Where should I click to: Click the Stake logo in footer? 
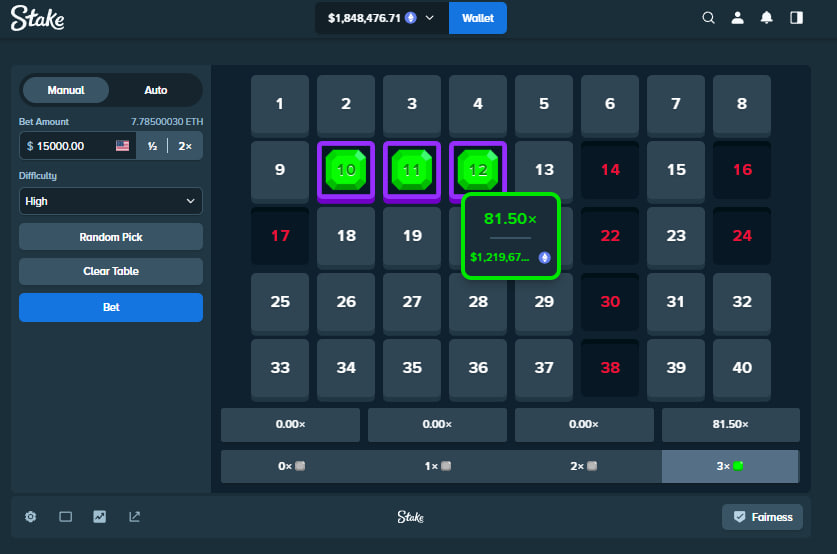[410, 517]
